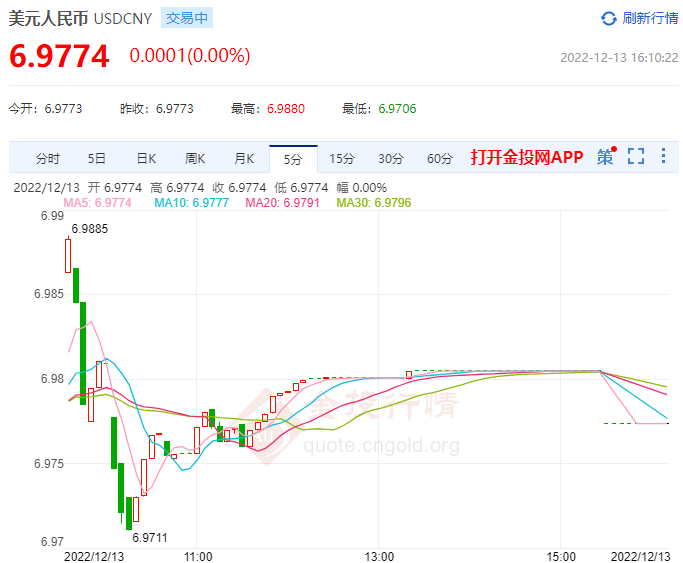Click the refresh quotes circular arrow icon
Viewport: 683px width, 563px height.
pos(609,18)
